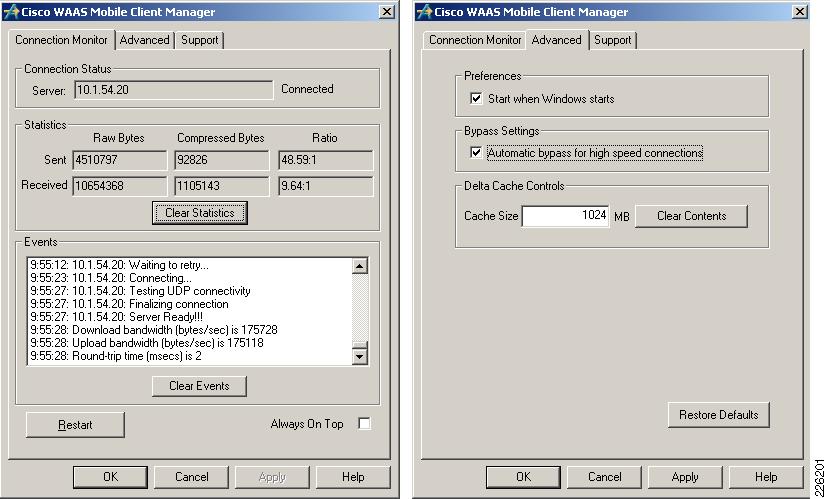
Task: Click the right window title bar icon
Action: (424, 12)
